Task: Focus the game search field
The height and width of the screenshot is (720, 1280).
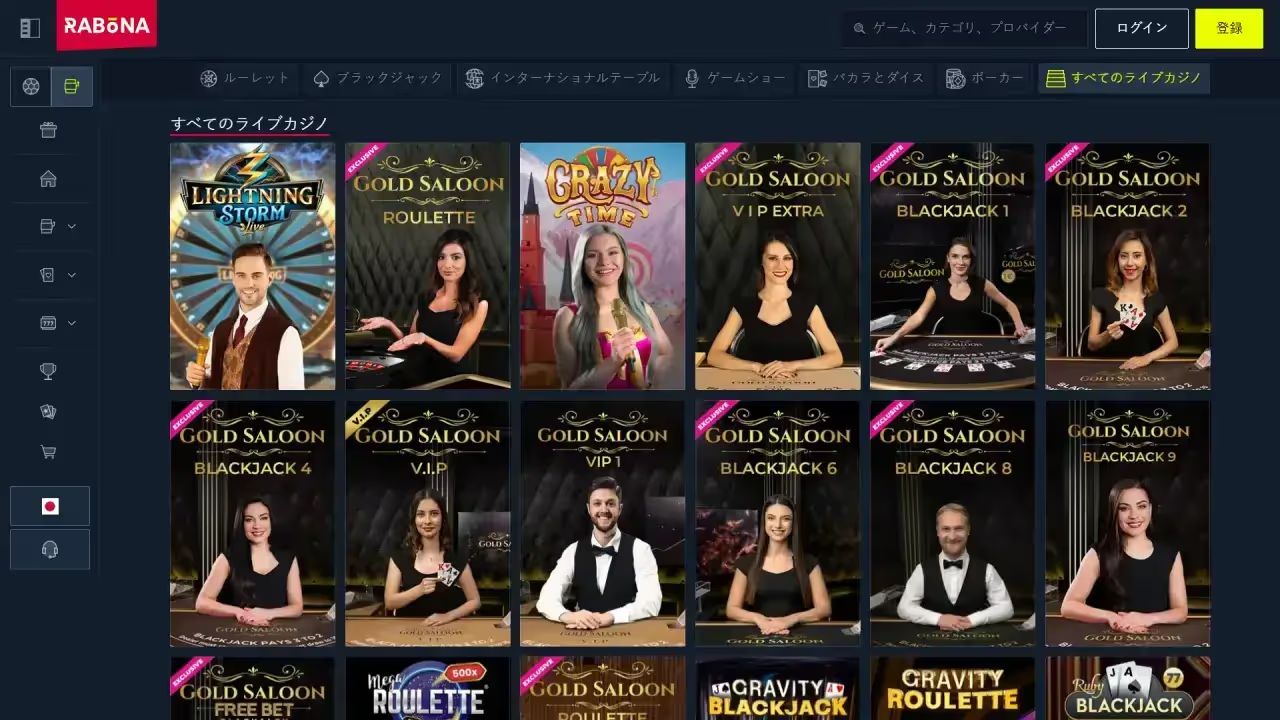Action: pos(964,28)
